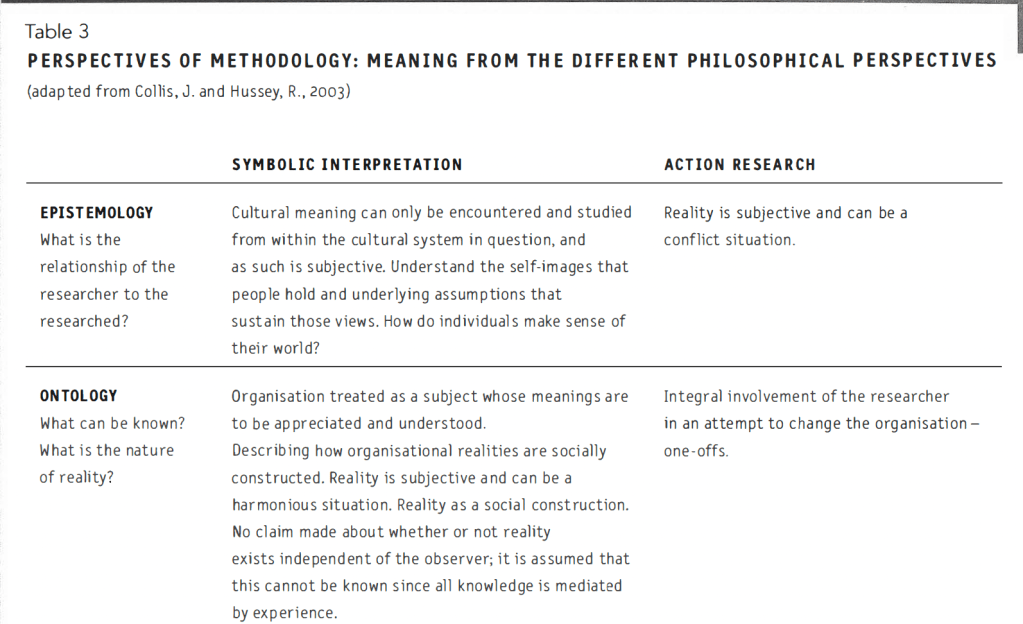
Task: Click the "Perspectives of Methodology" table title
Action: point(511,61)
